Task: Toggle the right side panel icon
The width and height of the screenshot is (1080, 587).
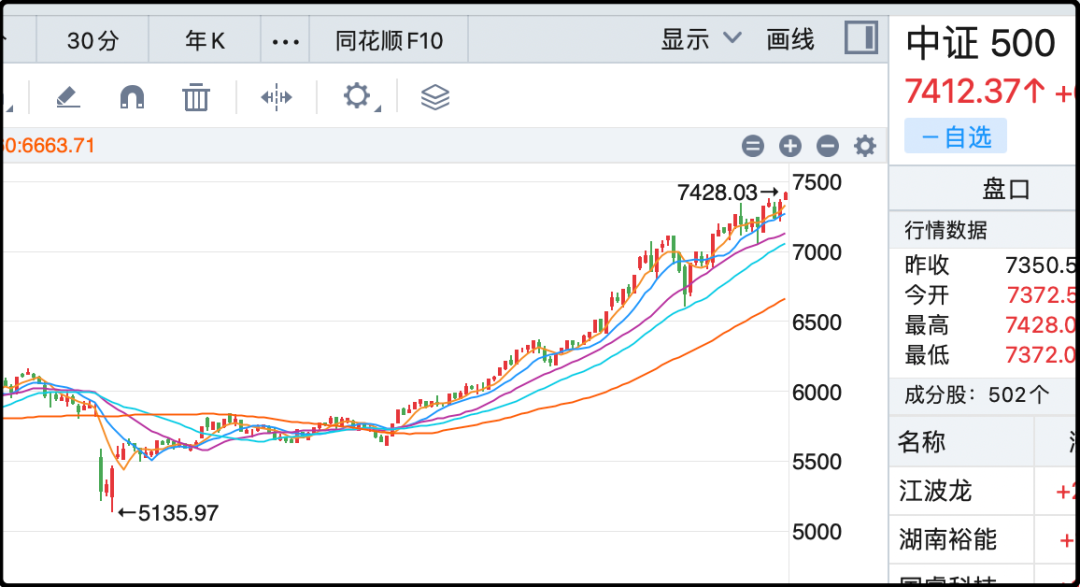Action: pyautogui.click(x=861, y=37)
